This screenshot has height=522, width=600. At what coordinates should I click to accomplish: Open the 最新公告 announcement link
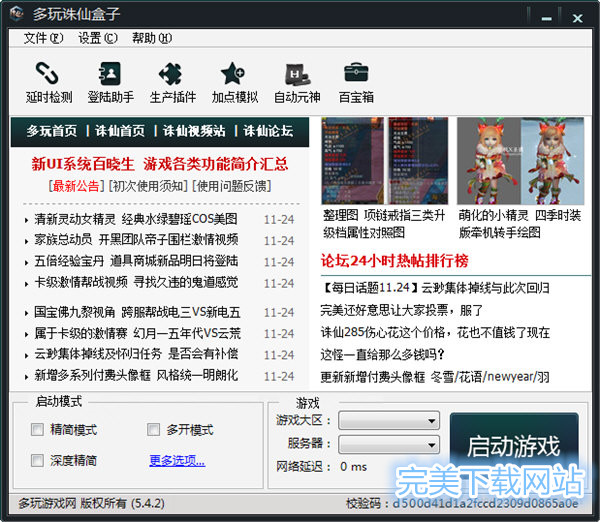click(x=77, y=186)
